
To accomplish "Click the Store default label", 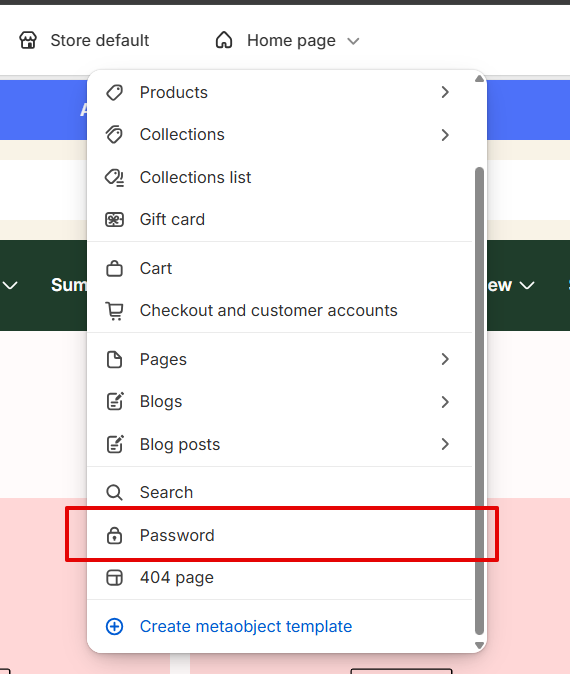I will (100, 40).
